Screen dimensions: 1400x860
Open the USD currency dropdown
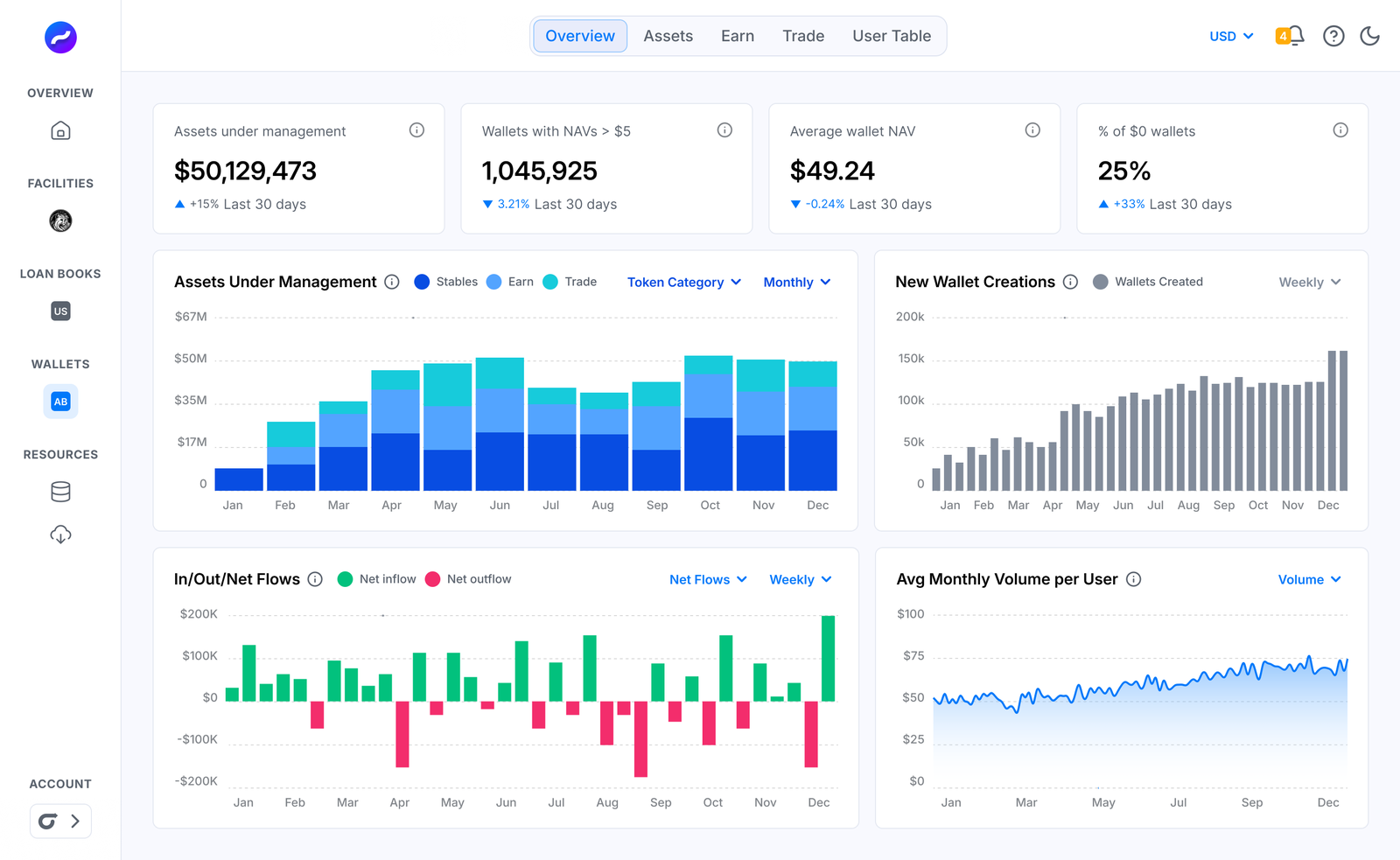(1231, 36)
